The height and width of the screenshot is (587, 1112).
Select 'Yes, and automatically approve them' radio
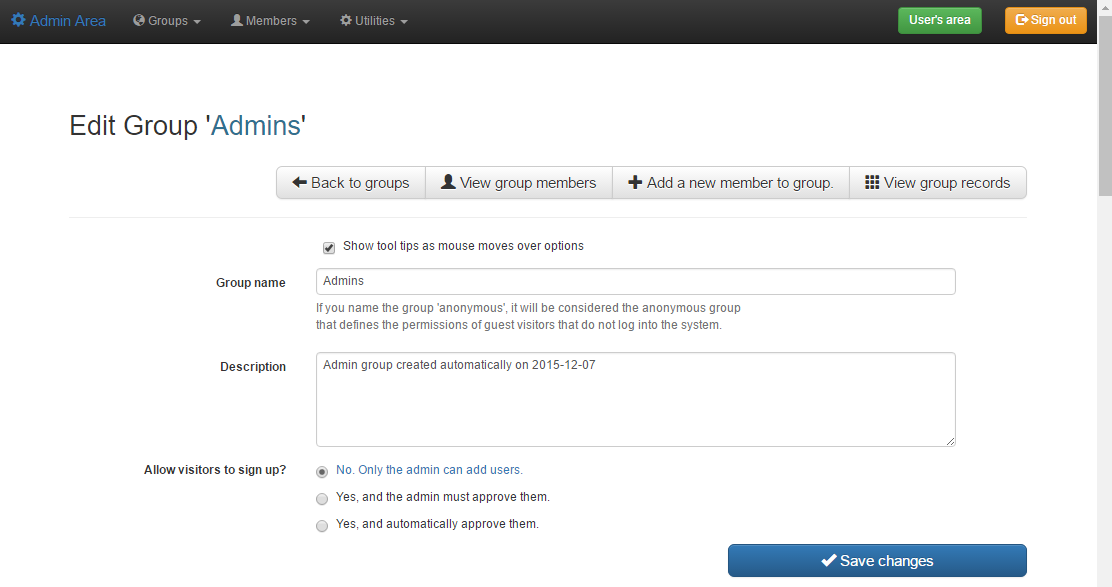click(322, 525)
